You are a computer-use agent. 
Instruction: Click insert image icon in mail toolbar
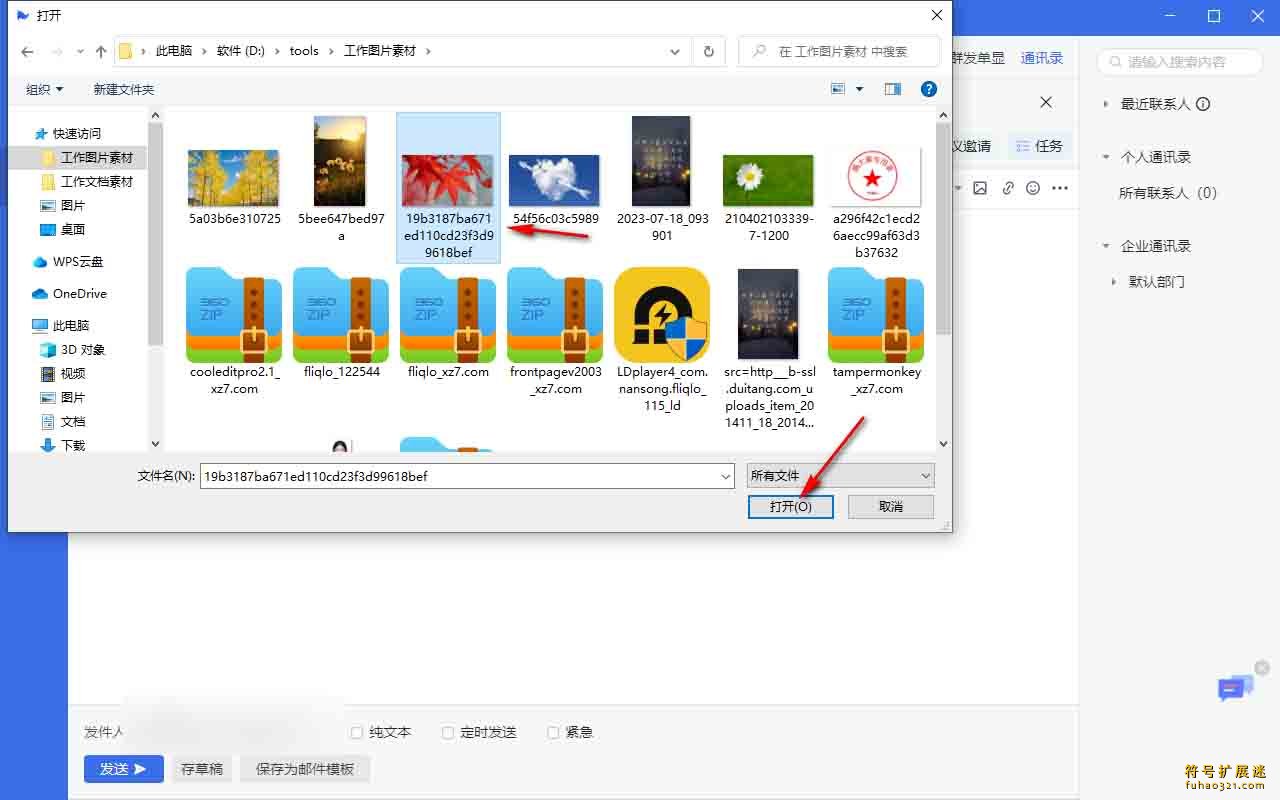980,188
